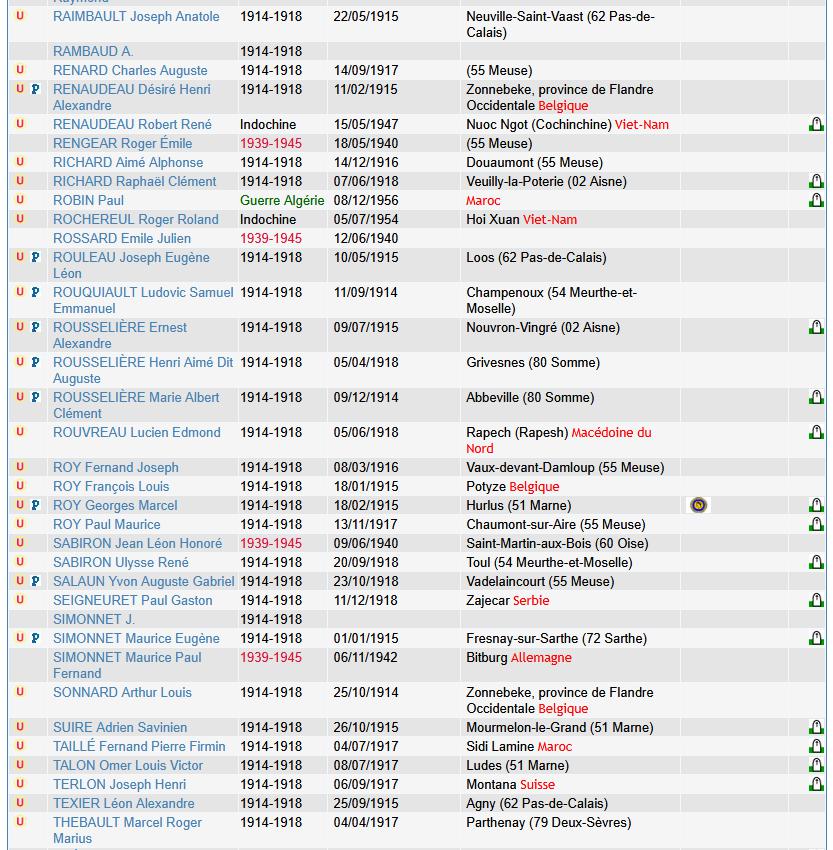Click the TEXIER Léon Alexandre name link

tap(123, 804)
